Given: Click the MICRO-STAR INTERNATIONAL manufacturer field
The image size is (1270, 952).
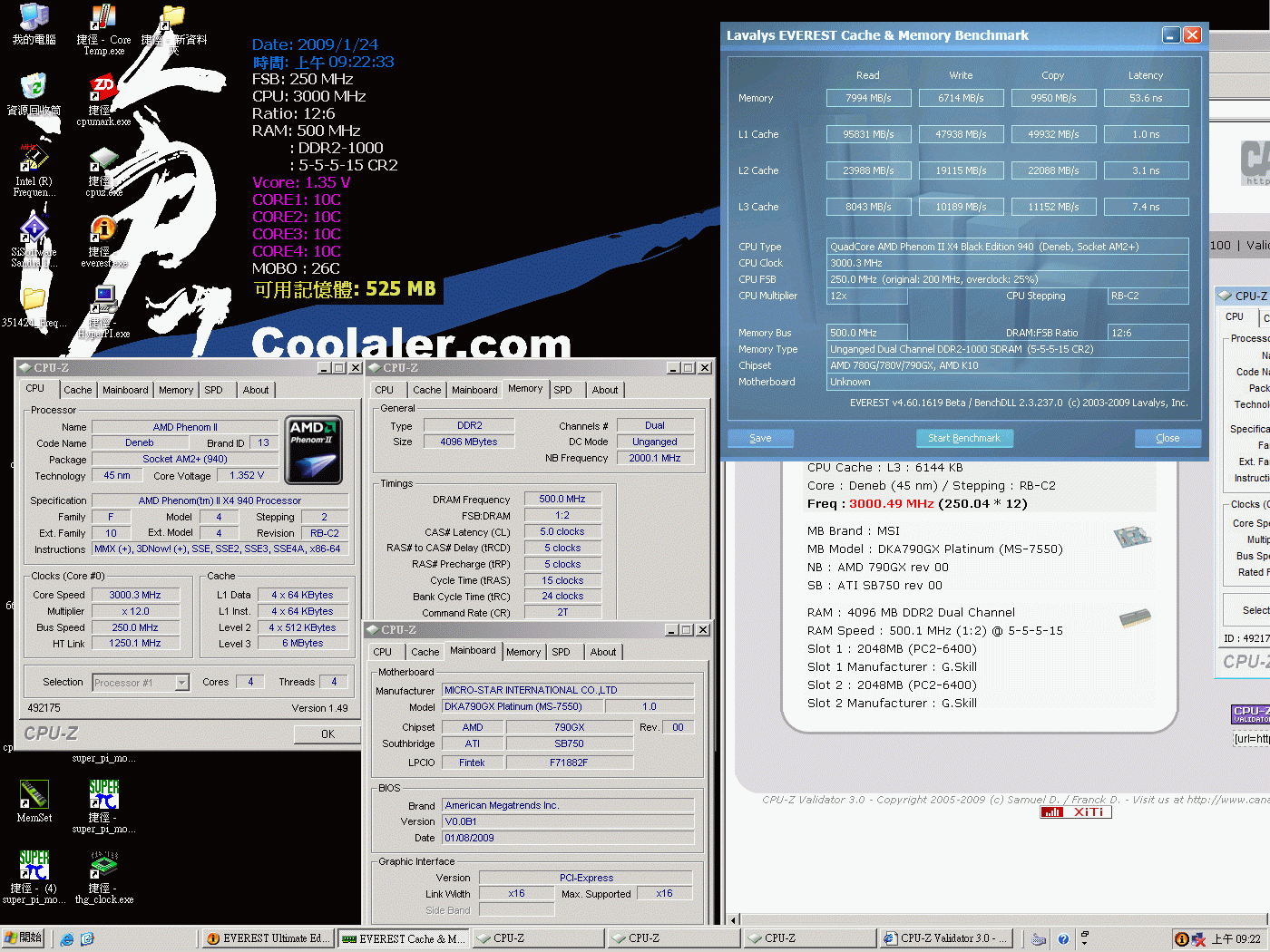Looking at the screenshot, I should [568, 690].
